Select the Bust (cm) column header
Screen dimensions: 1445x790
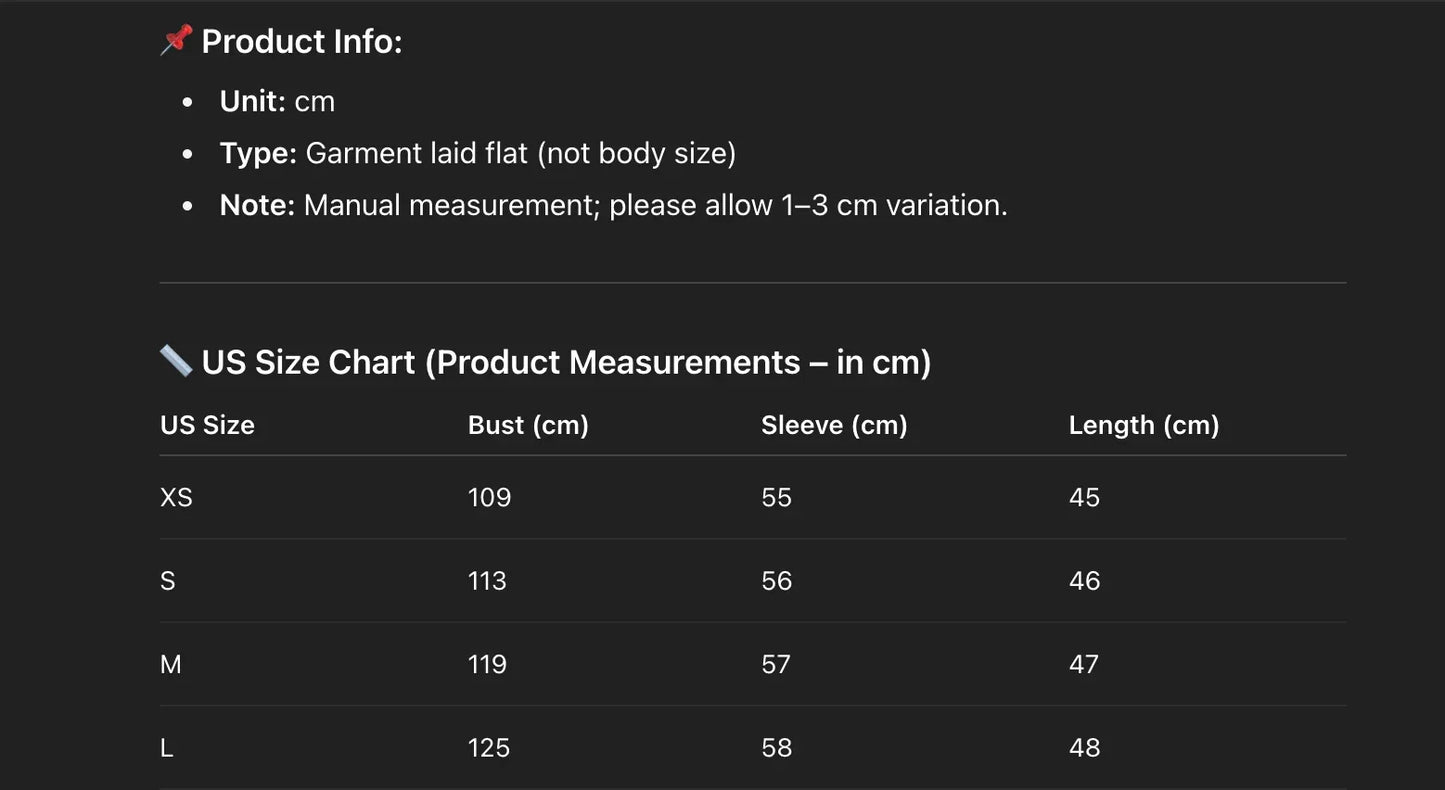pyautogui.click(x=528, y=425)
